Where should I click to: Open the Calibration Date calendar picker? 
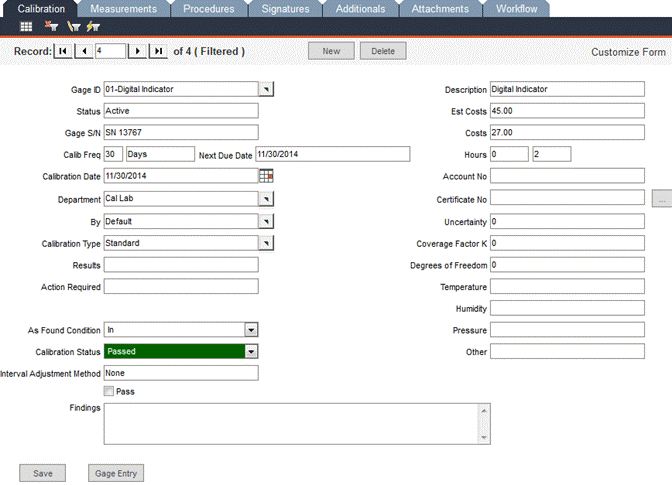tap(266, 176)
